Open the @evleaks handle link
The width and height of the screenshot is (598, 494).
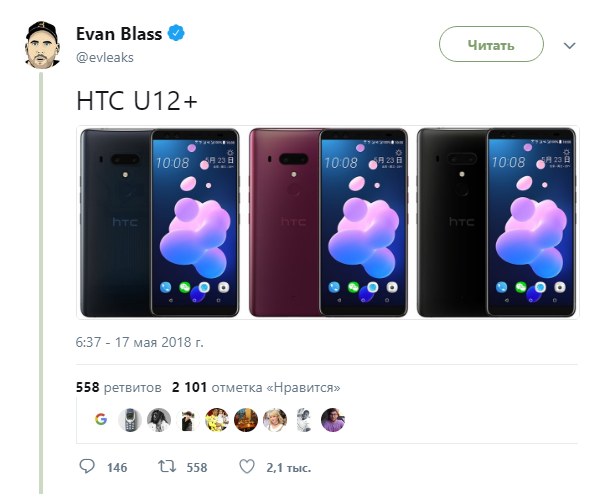(105, 58)
